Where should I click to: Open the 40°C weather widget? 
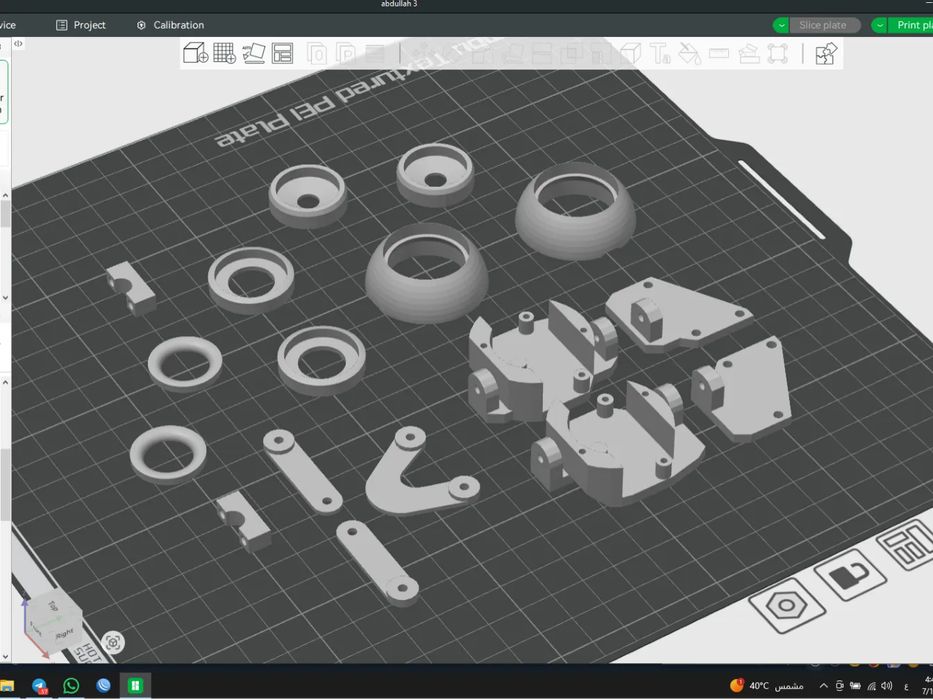coord(767,686)
